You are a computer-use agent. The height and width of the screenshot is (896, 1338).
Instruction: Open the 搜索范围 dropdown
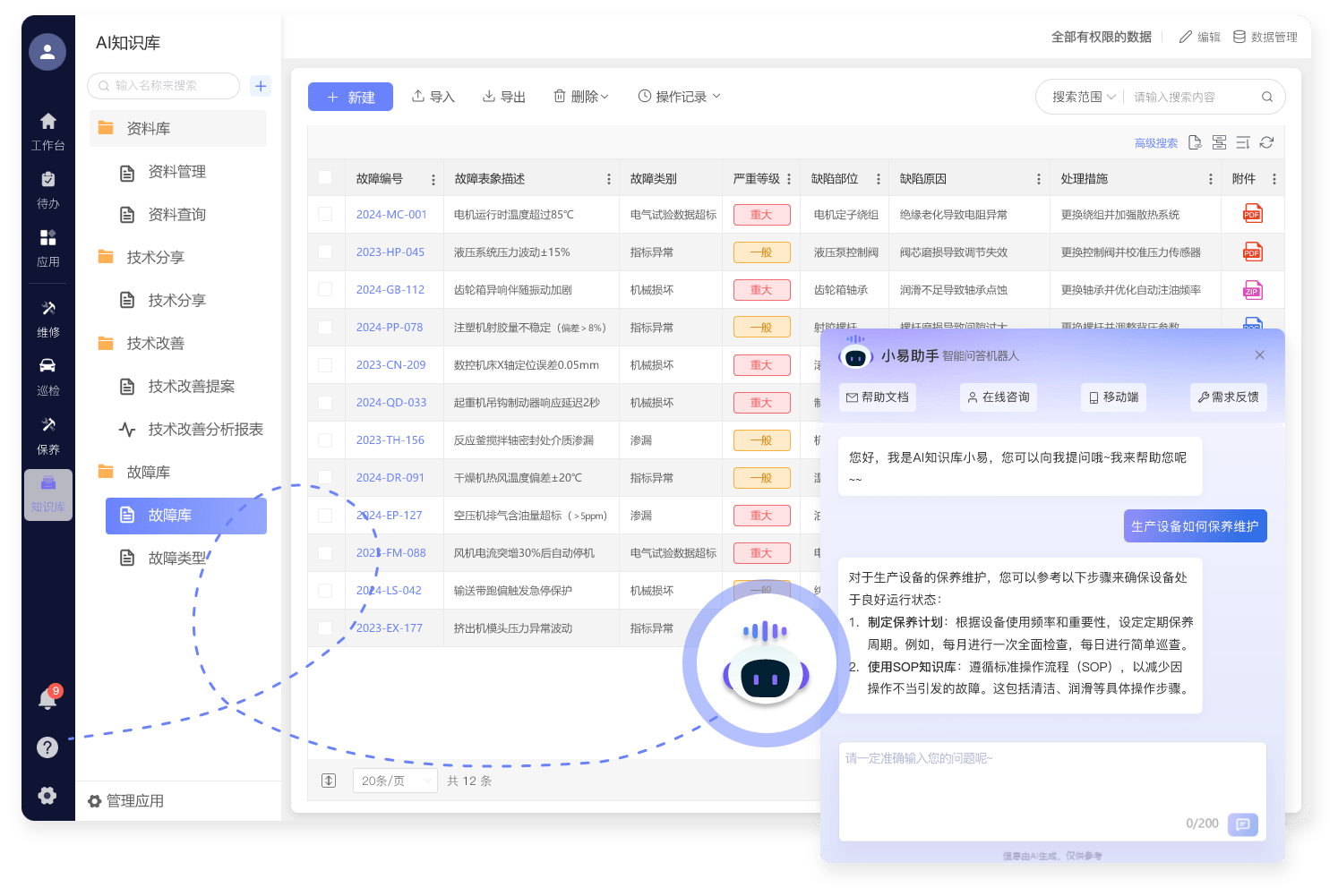[1084, 97]
